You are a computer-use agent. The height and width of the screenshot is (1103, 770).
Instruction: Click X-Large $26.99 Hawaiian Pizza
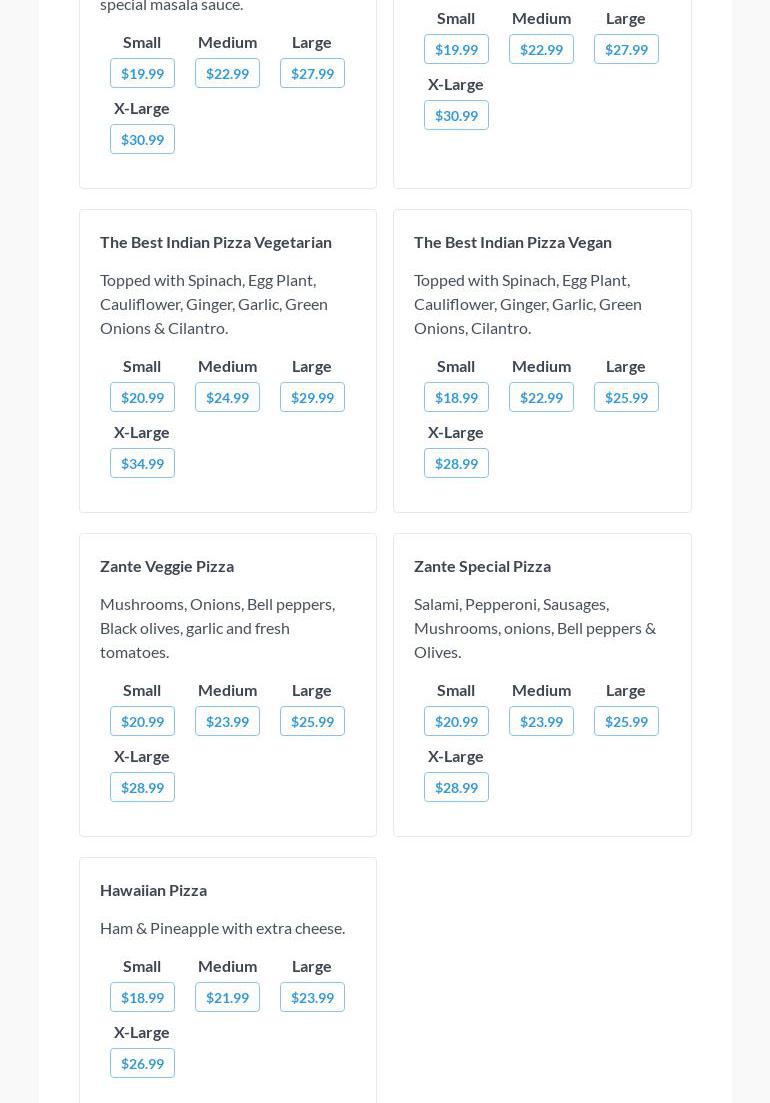click(142, 1063)
